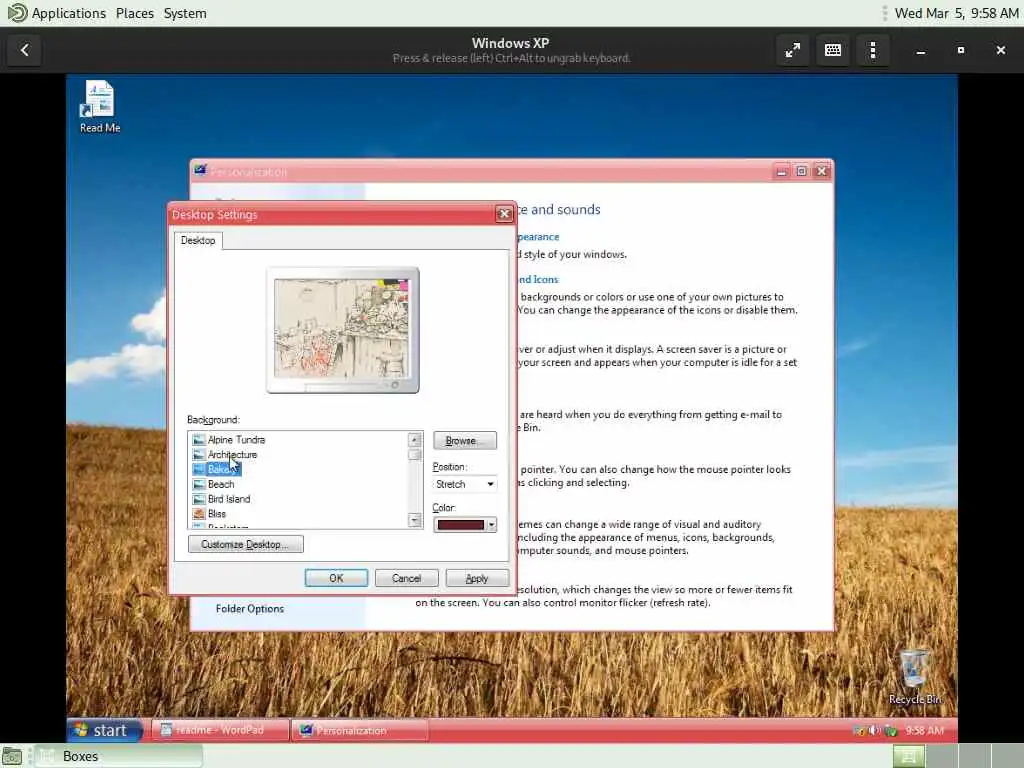Open the Boxes keyboard shortcuts icon
Viewport: 1024px width, 768px height.
tap(833, 50)
